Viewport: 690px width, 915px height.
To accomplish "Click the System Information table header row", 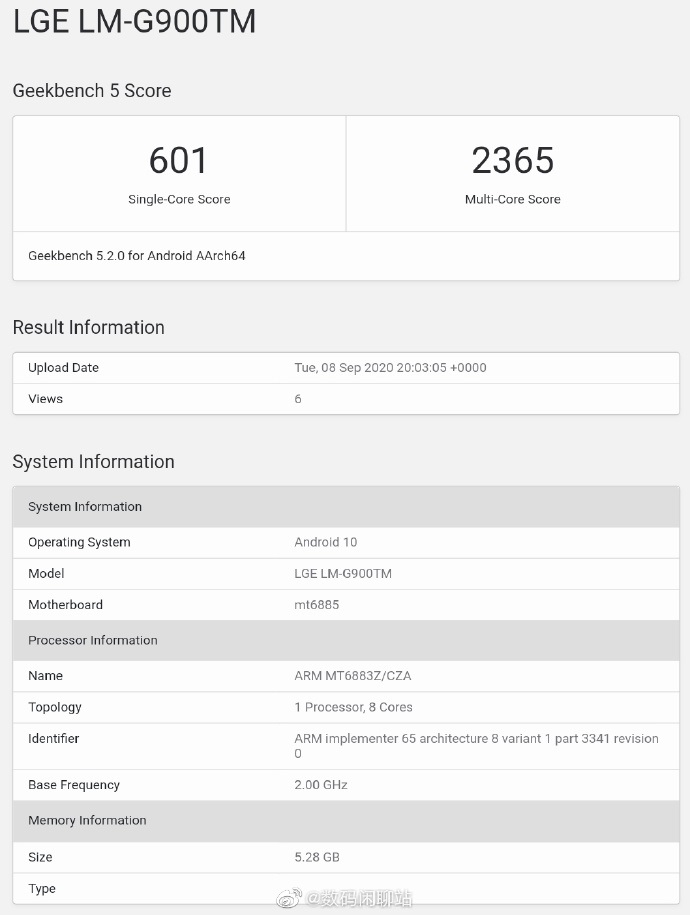I will 345,507.
